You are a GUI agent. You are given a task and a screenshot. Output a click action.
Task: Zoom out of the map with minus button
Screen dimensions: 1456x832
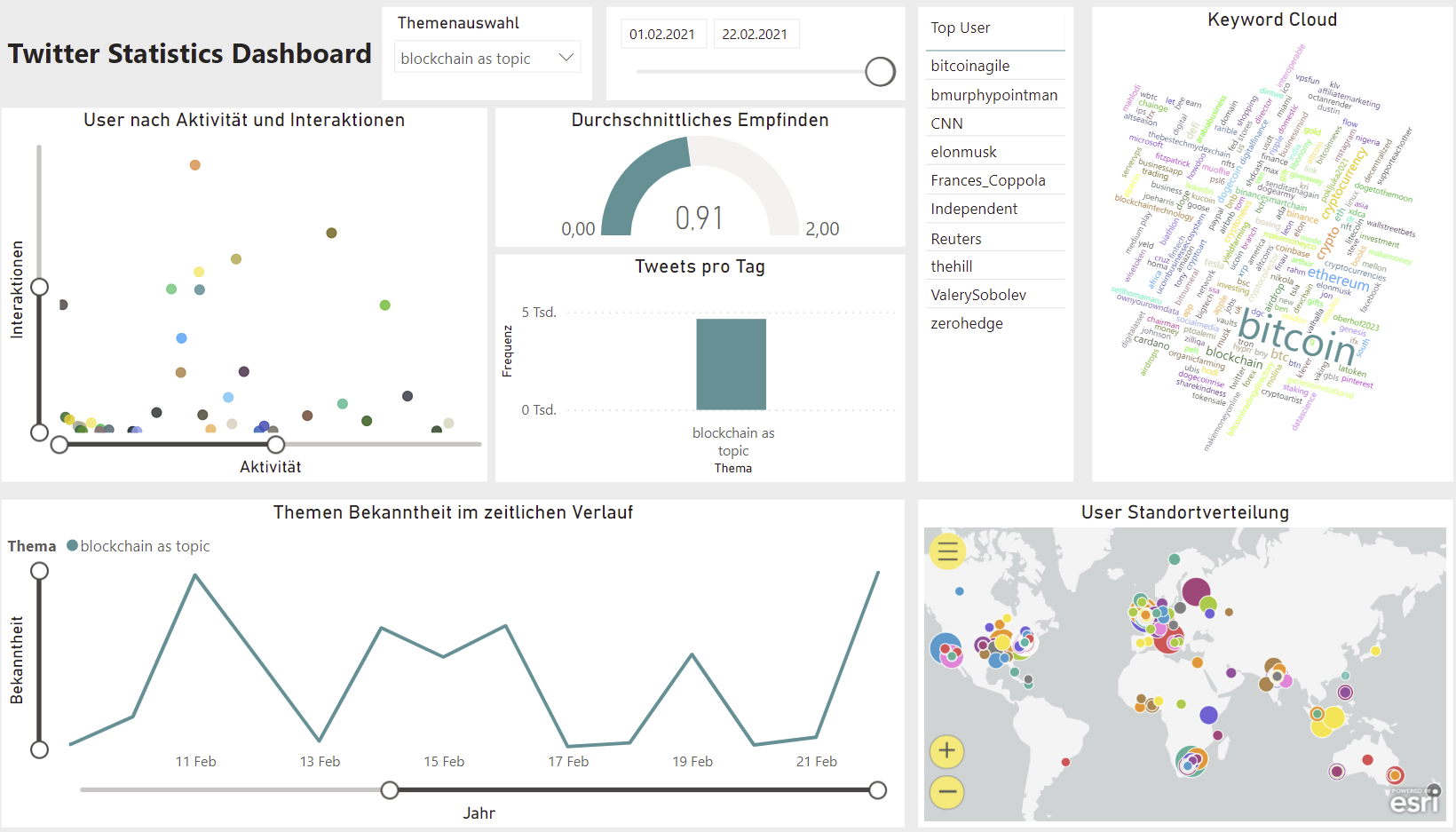(x=947, y=791)
